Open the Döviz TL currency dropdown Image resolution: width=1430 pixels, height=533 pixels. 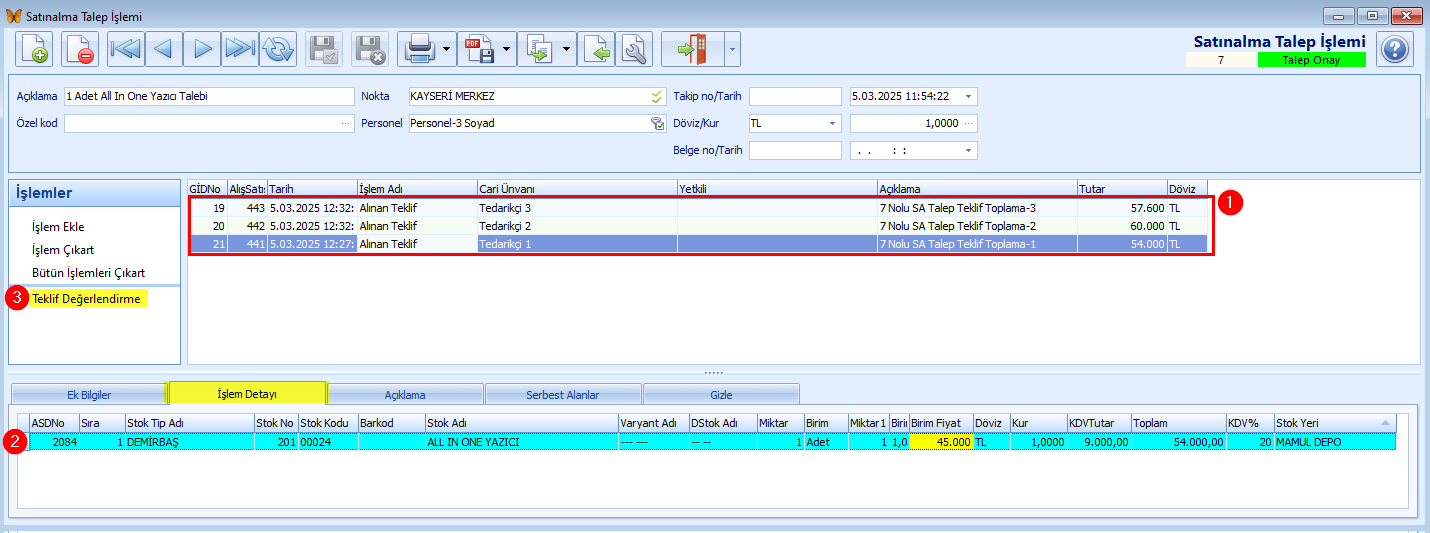(x=832, y=123)
